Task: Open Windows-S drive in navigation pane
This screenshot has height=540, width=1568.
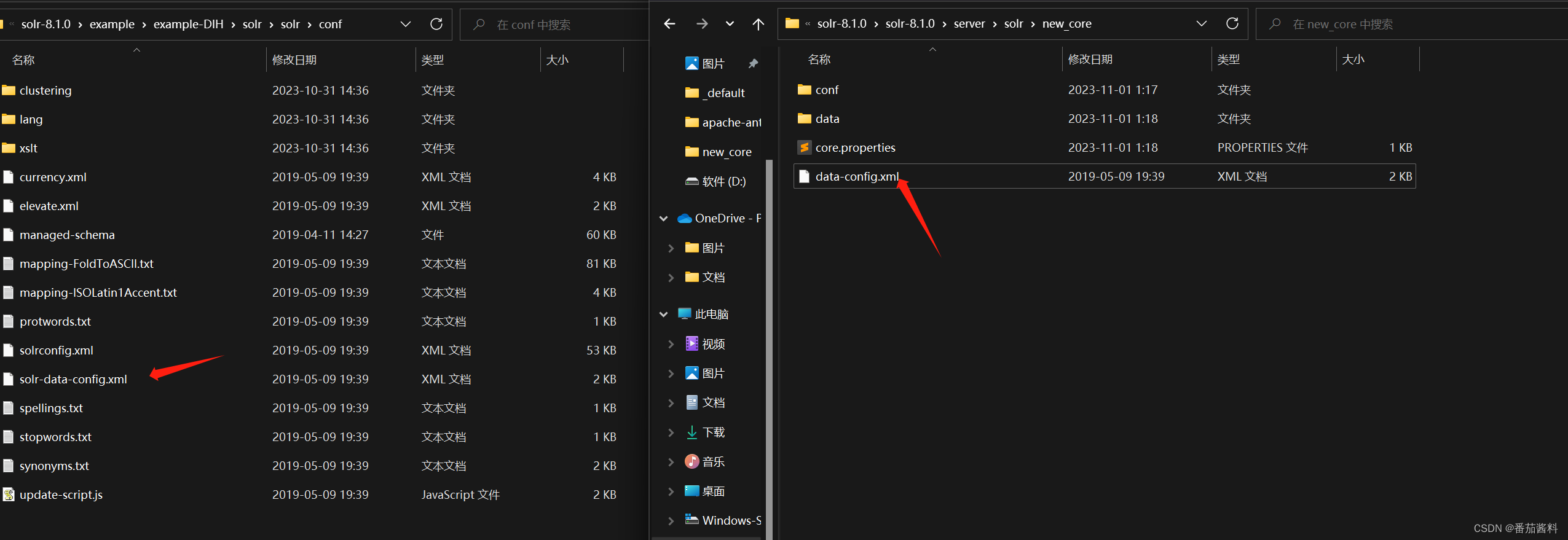Action: pos(723,520)
